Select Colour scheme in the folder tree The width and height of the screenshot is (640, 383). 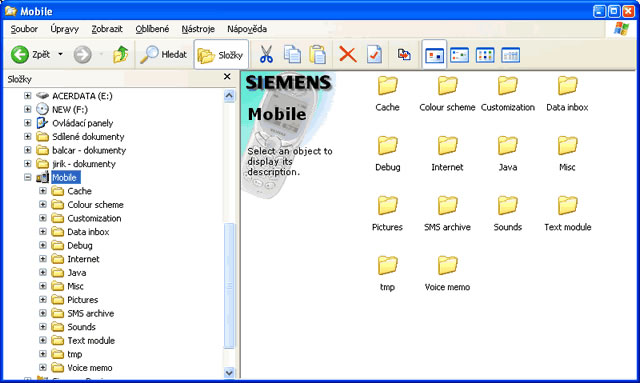point(96,205)
